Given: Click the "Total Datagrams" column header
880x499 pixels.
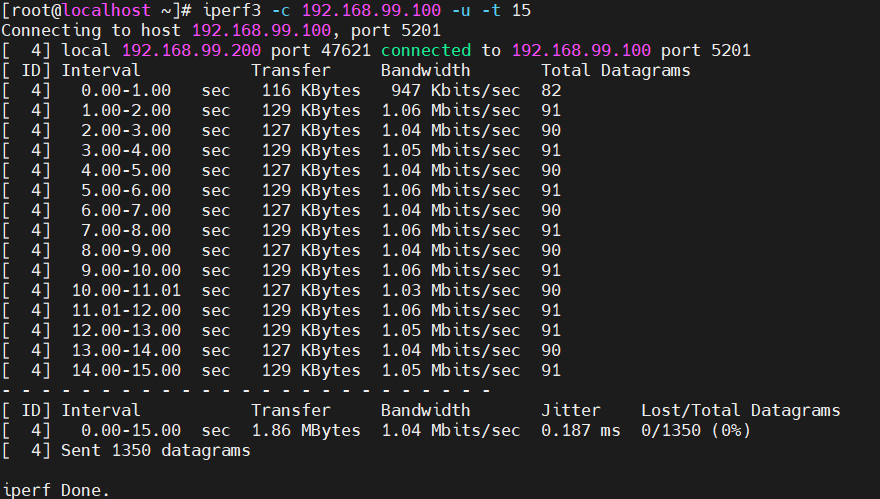Looking at the screenshot, I should pos(615,70).
